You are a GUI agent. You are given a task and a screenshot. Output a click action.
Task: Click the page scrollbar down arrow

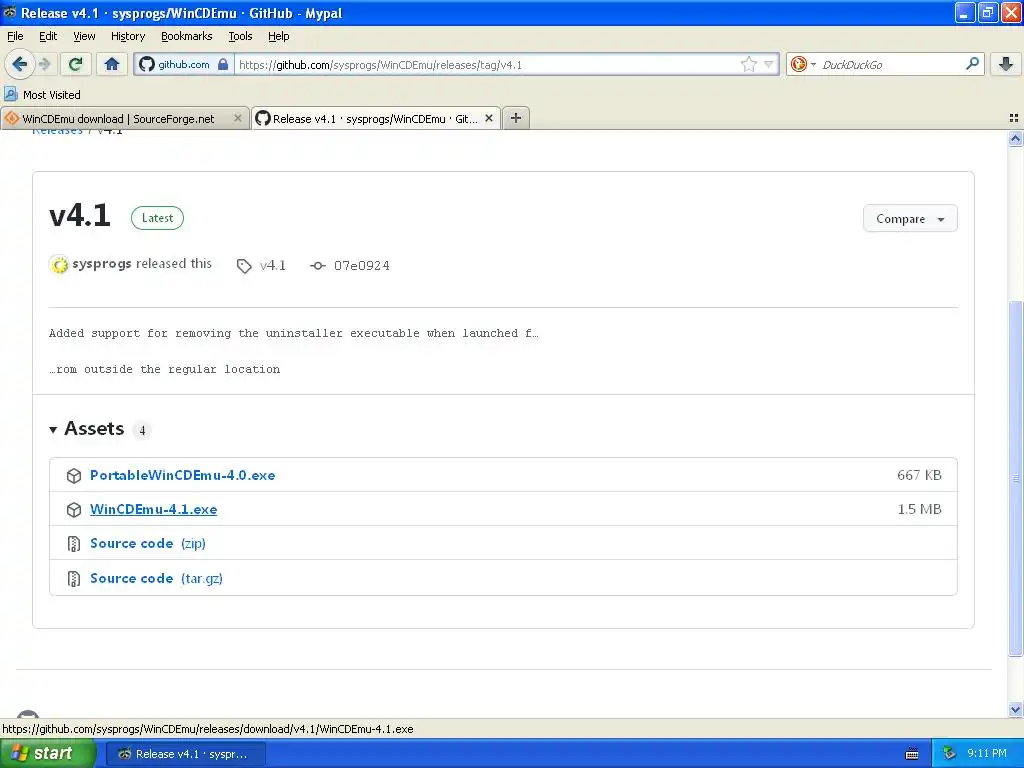click(x=1015, y=709)
